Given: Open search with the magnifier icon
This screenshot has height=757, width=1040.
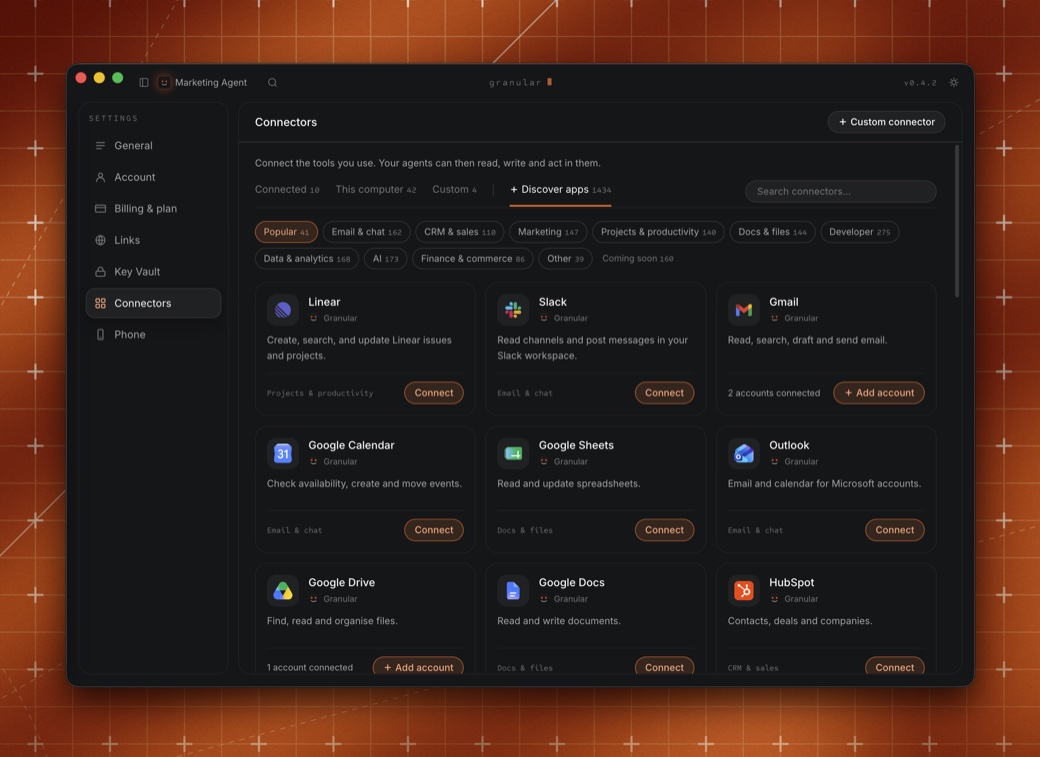Looking at the screenshot, I should click(x=273, y=82).
